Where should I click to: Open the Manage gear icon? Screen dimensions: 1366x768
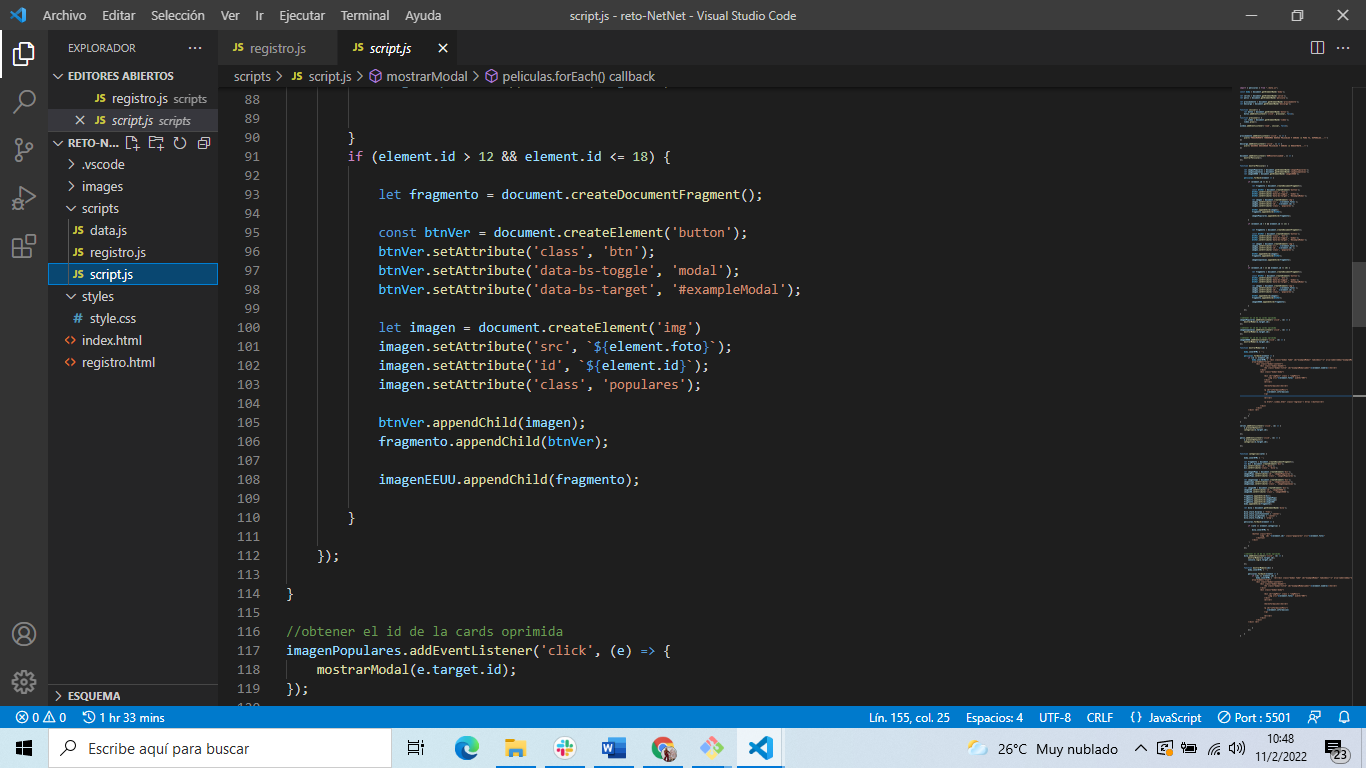coord(24,682)
